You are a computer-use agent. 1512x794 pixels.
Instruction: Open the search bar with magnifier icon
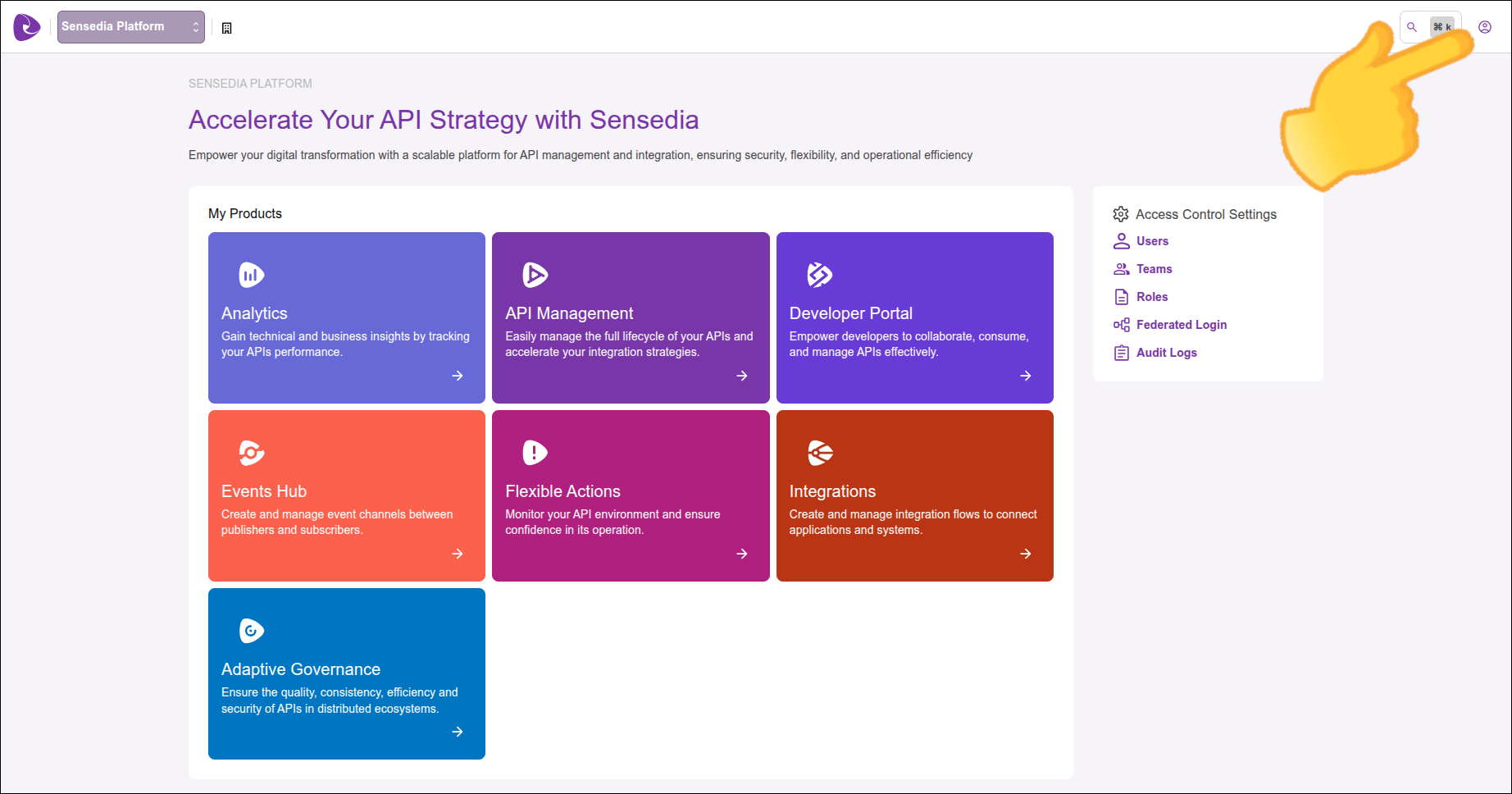click(x=1412, y=27)
